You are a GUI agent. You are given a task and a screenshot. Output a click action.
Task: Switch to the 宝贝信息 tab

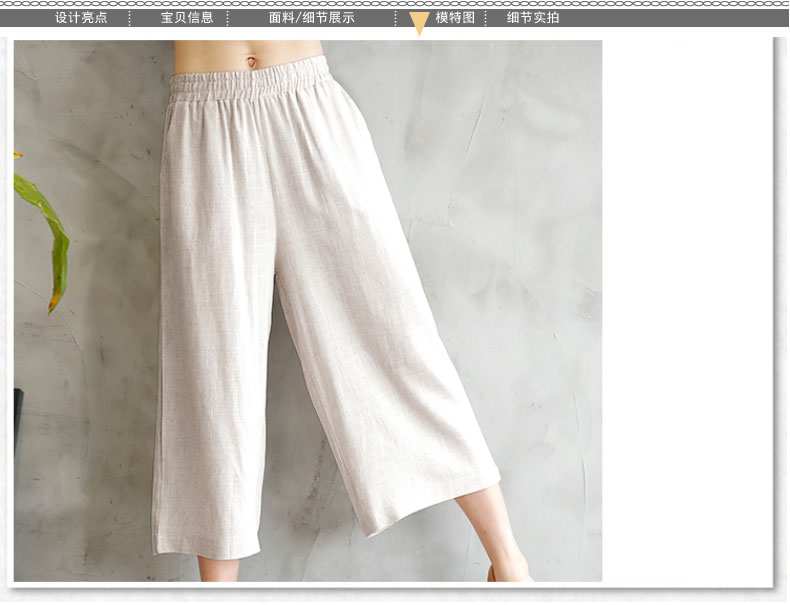pos(187,18)
